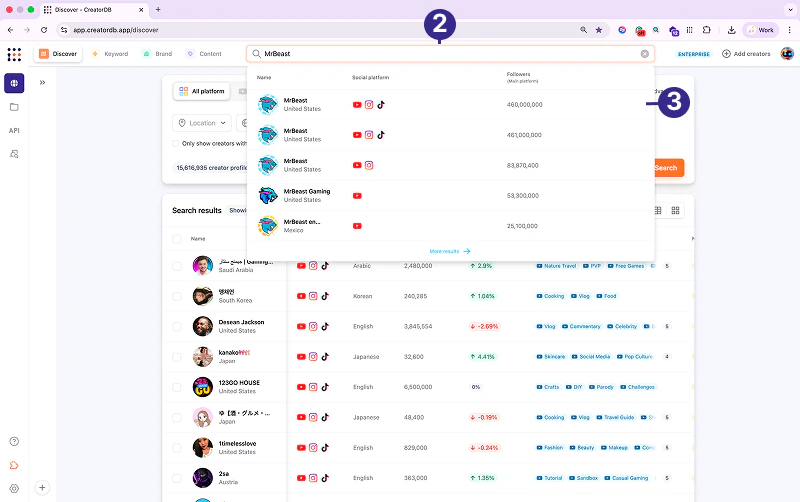This screenshot has height=502, width=800.
Task: Click Instagram icon in 83,870,400 MrBeast row
Action: [x=369, y=165]
